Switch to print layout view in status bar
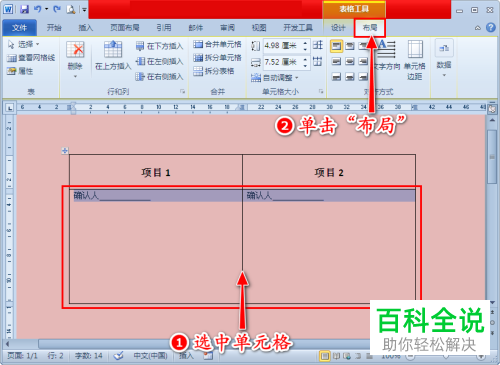Viewport: 500px width, 365px height. point(324,356)
